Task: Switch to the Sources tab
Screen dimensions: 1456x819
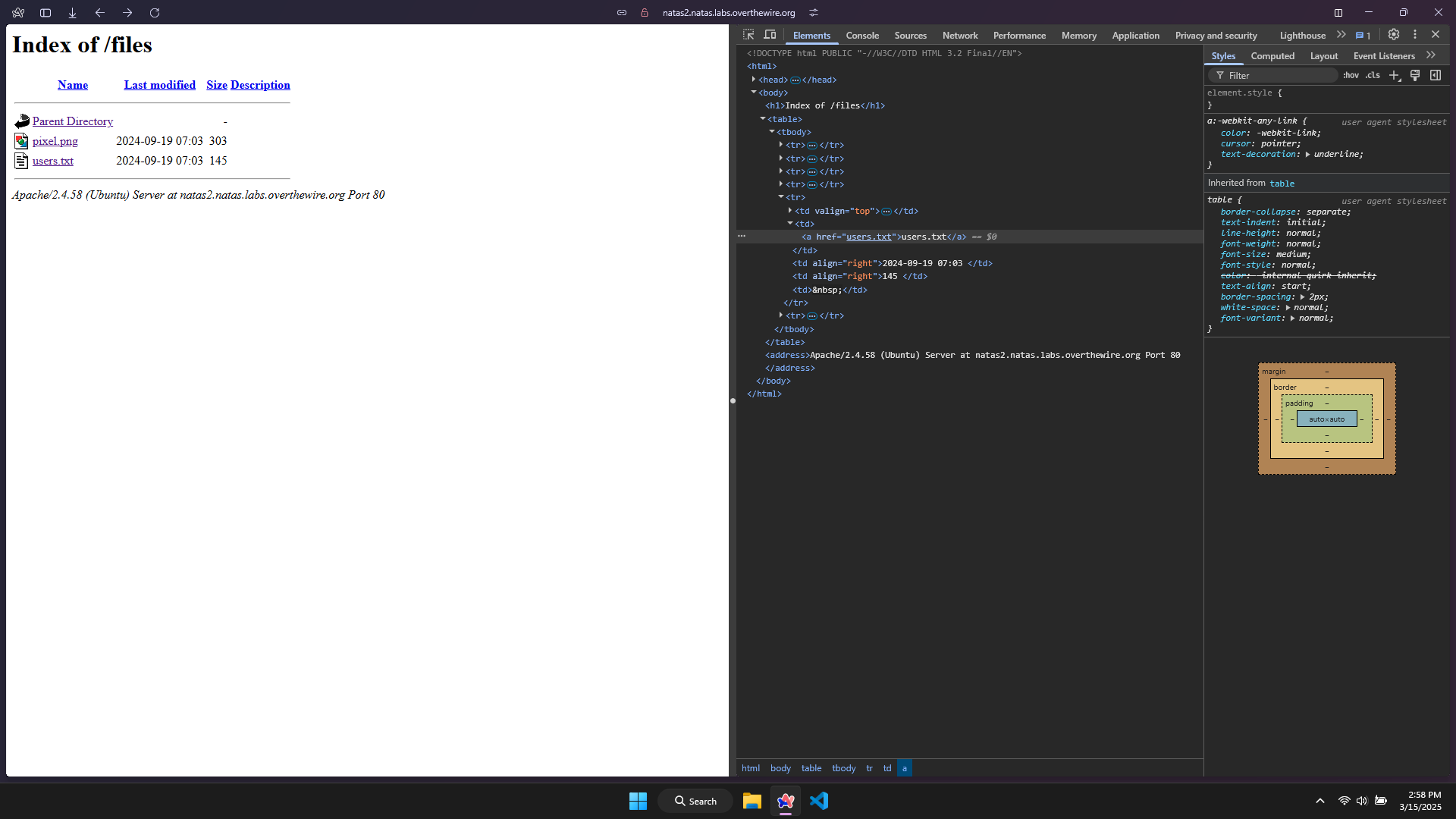Action: click(911, 36)
